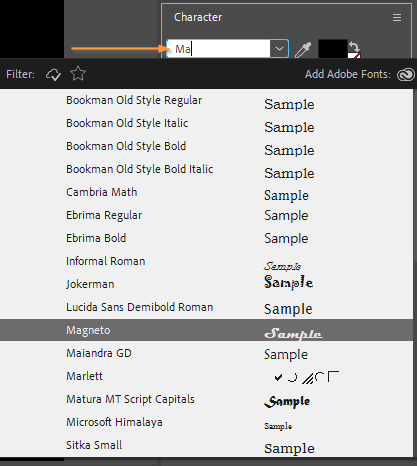Select the Magneto font
417x466 pixels.
[206, 330]
